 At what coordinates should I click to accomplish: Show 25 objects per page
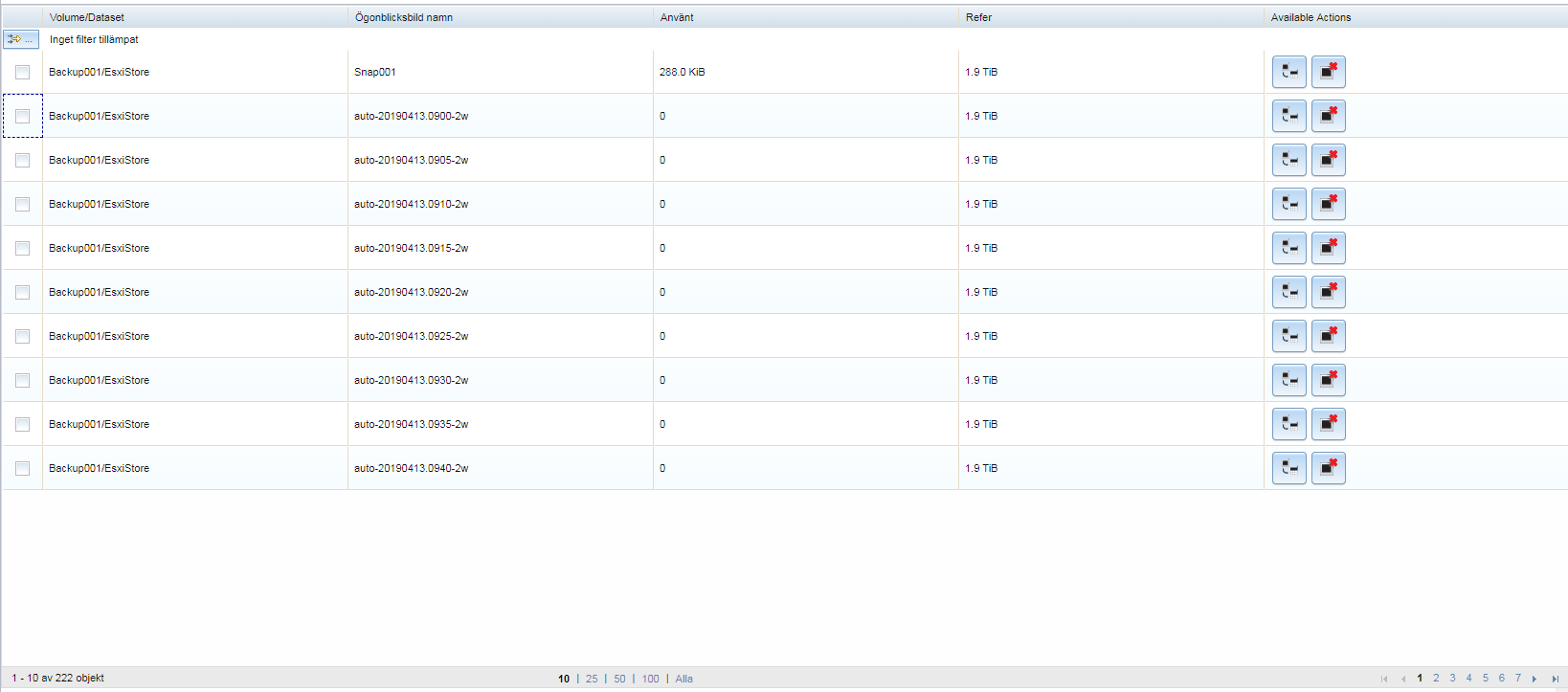pos(592,679)
